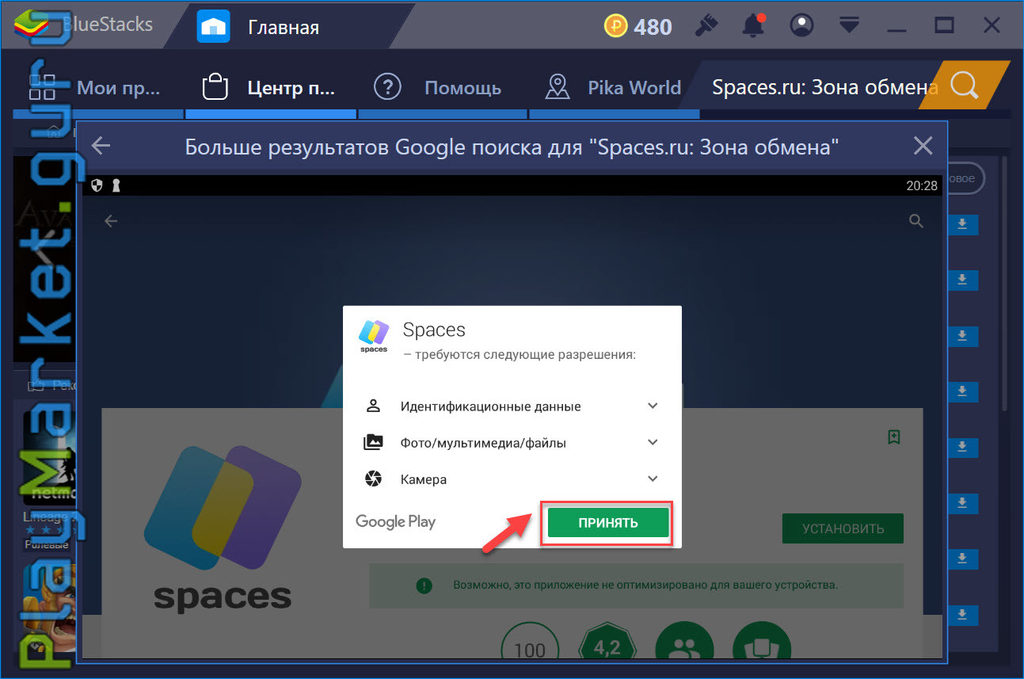
Task: Open the pin tool in the title bar
Action: 706,25
